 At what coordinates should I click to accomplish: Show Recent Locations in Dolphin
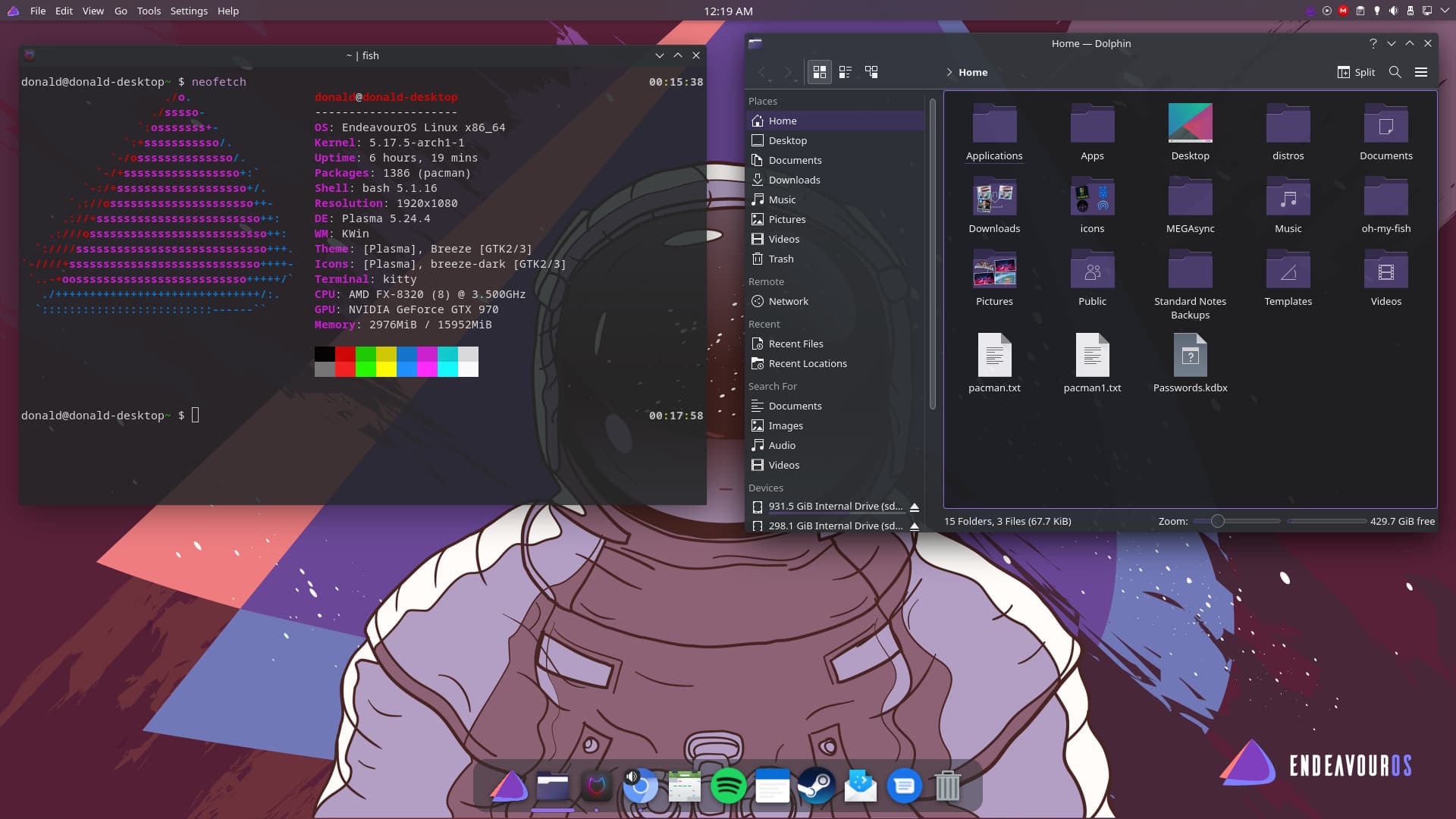coord(835,363)
